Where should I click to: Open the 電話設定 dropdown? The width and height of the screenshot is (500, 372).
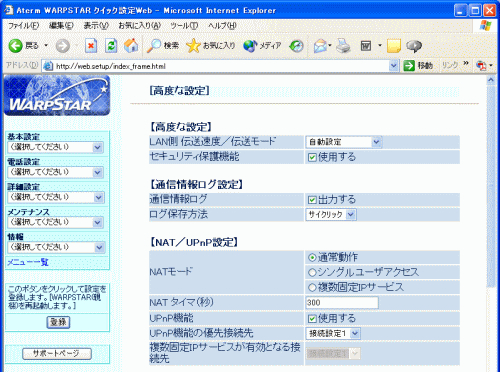tap(56, 172)
